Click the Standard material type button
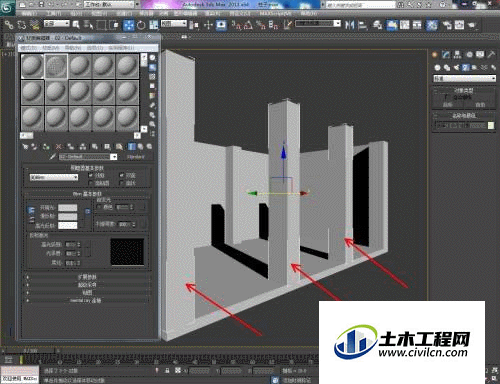This screenshot has width=500, height=384. 136,157
